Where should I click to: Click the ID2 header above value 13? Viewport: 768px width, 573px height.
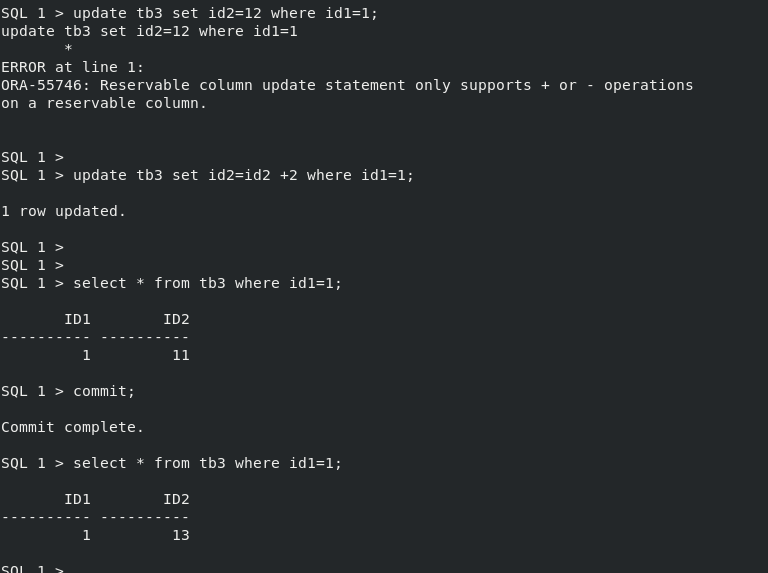point(176,499)
